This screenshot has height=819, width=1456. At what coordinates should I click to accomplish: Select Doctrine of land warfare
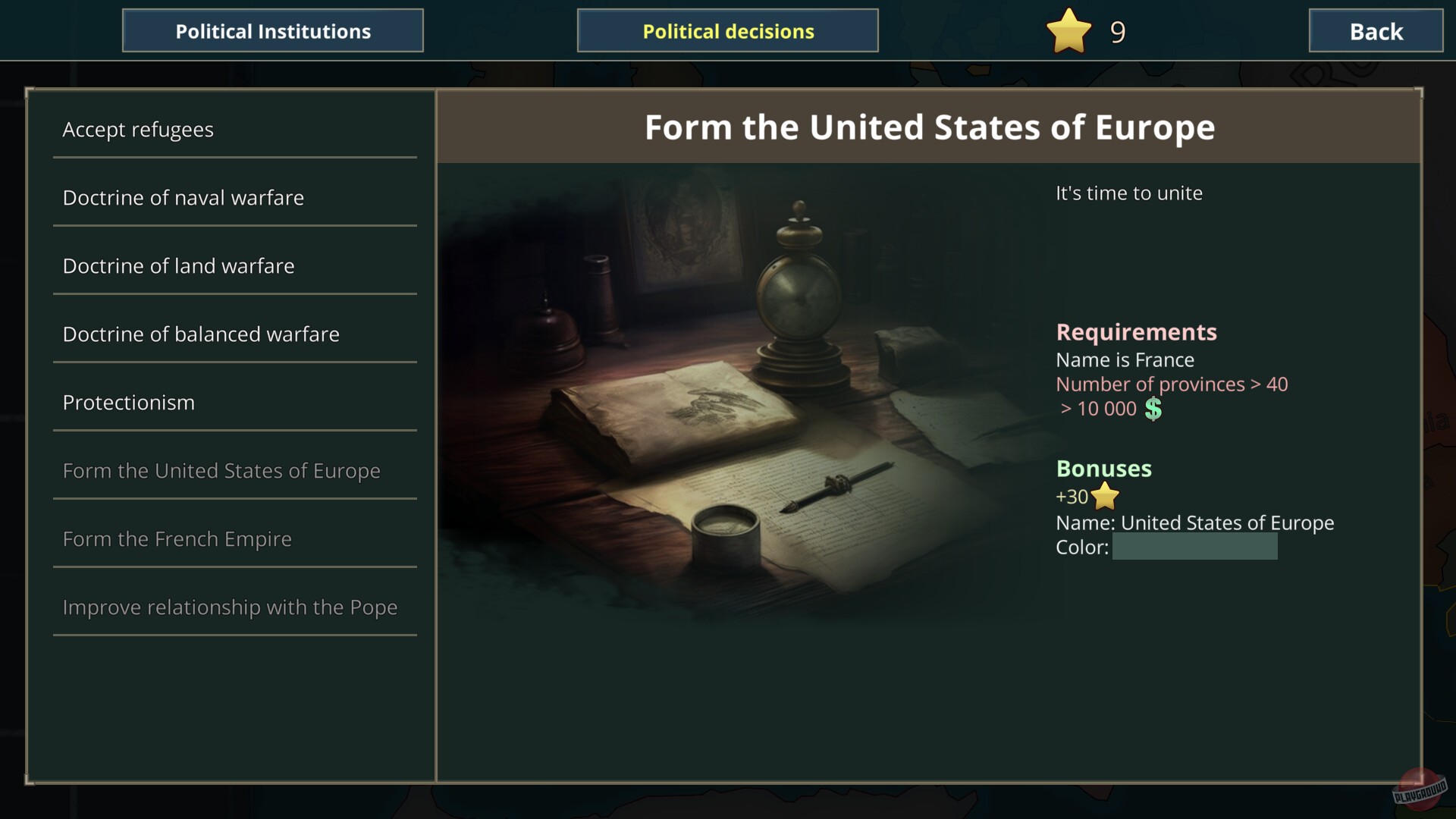point(179,266)
